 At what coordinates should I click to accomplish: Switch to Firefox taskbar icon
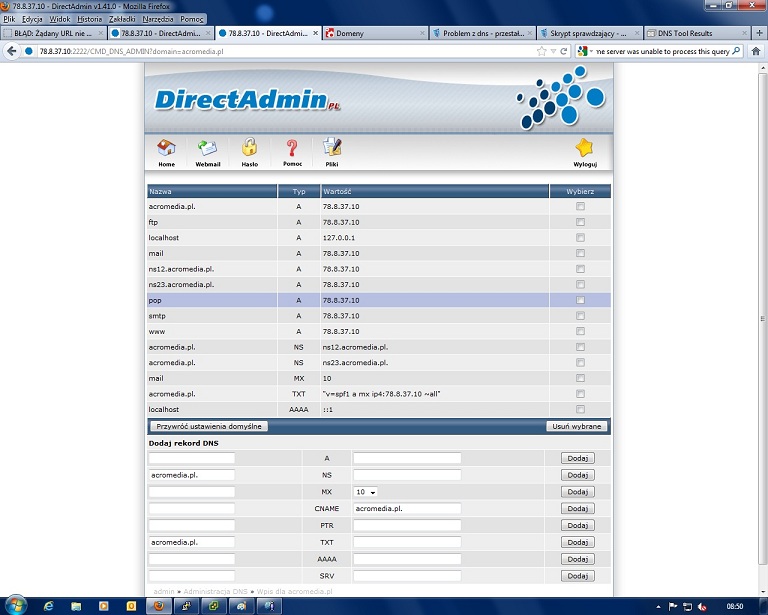pos(158,606)
